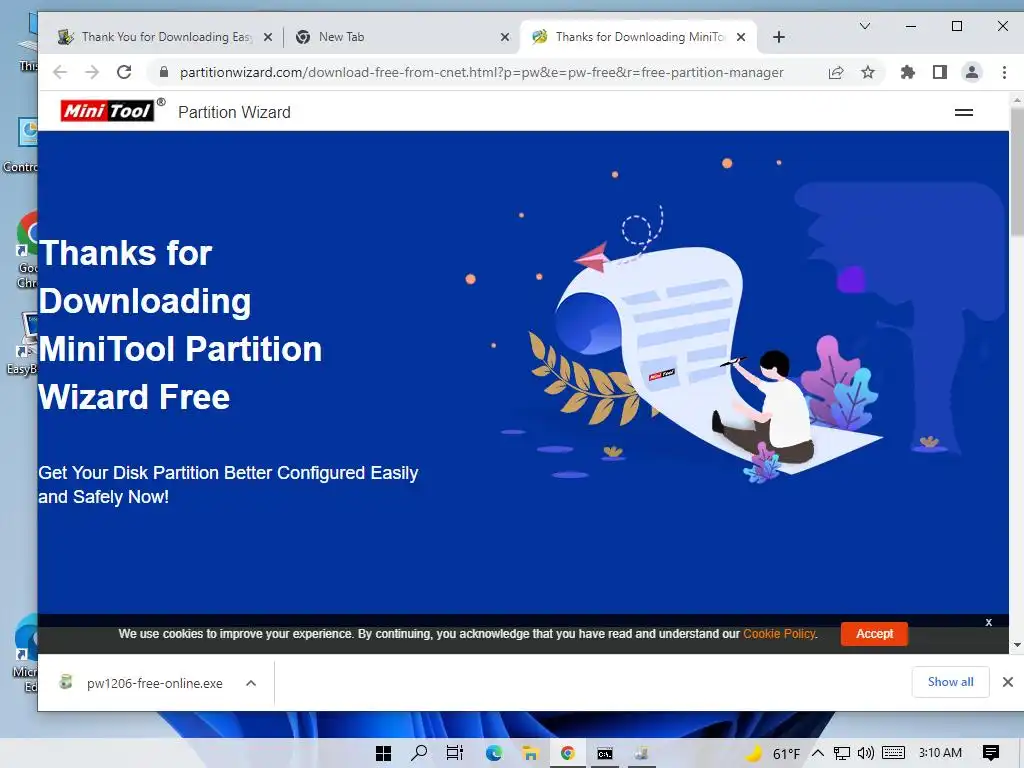The height and width of the screenshot is (768, 1024).
Task: Click the Partition Wizard header text
Action: pos(234,112)
